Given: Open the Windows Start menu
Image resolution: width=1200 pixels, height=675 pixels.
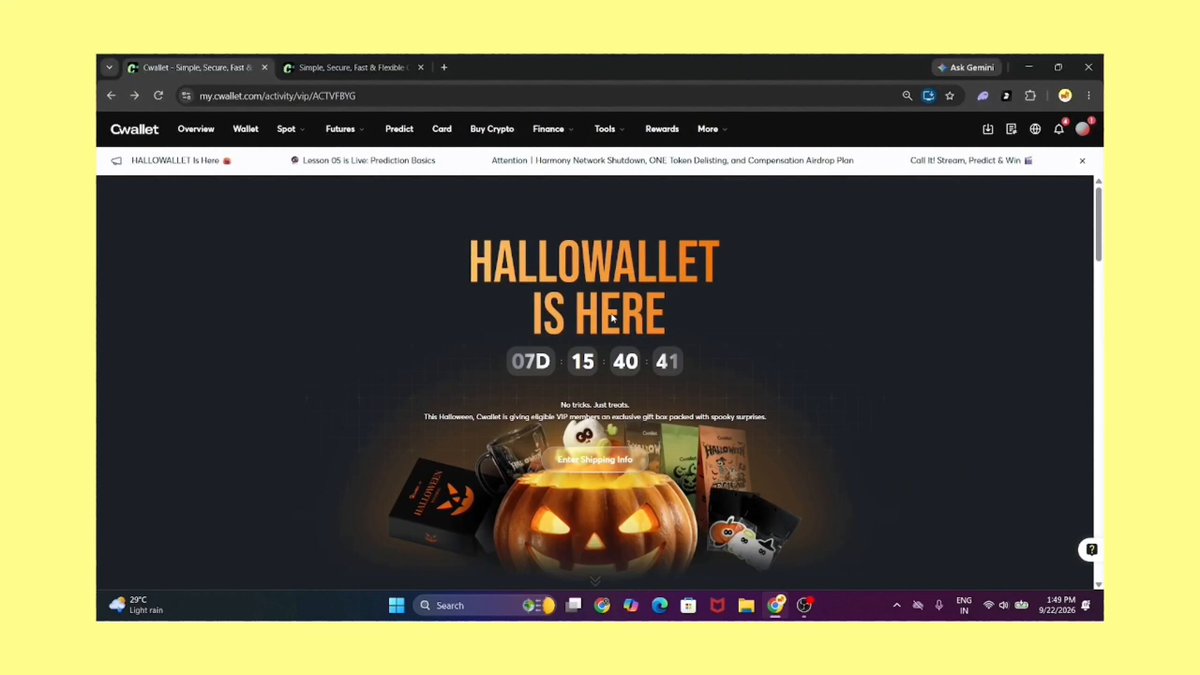Looking at the screenshot, I should pos(396,605).
